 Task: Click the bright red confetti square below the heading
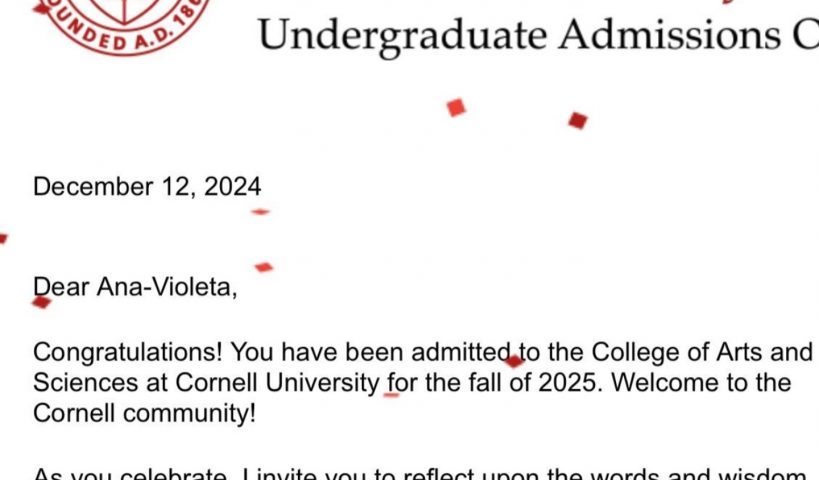pyautogui.click(x=456, y=108)
